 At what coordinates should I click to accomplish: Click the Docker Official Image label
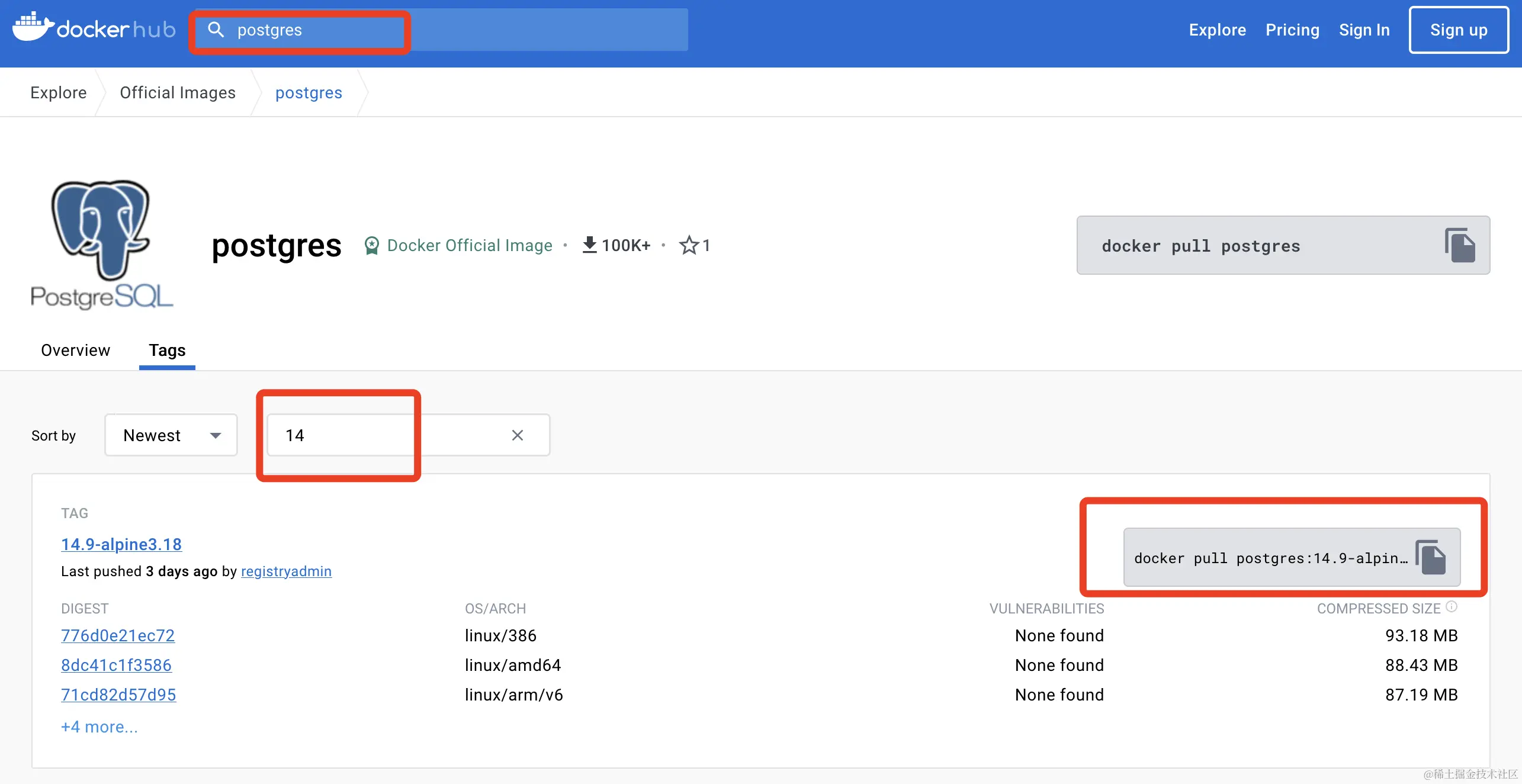470,245
